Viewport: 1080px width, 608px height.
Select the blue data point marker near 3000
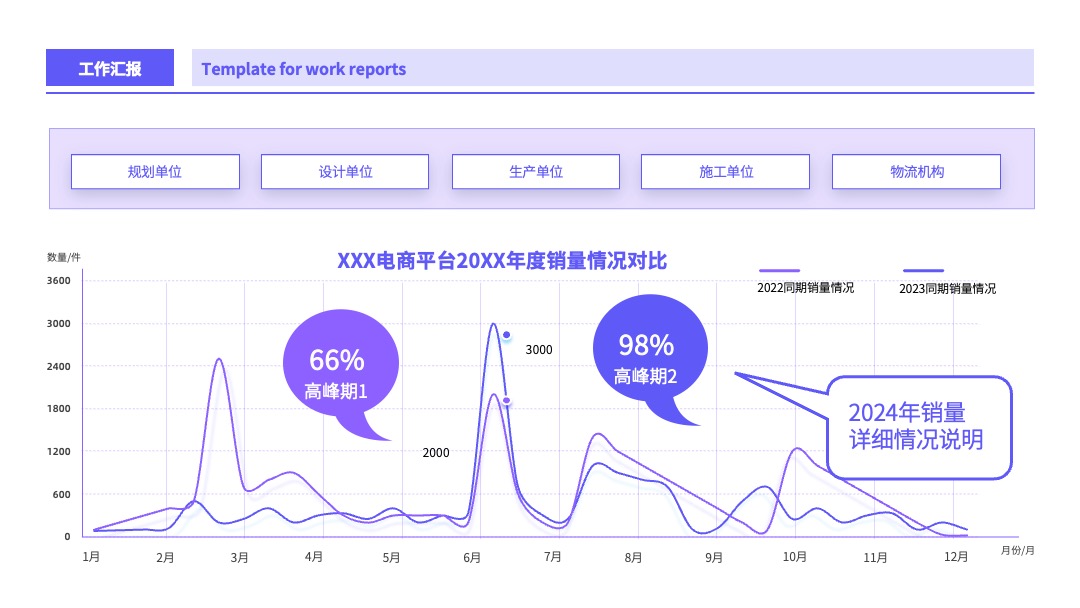coord(506,335)
